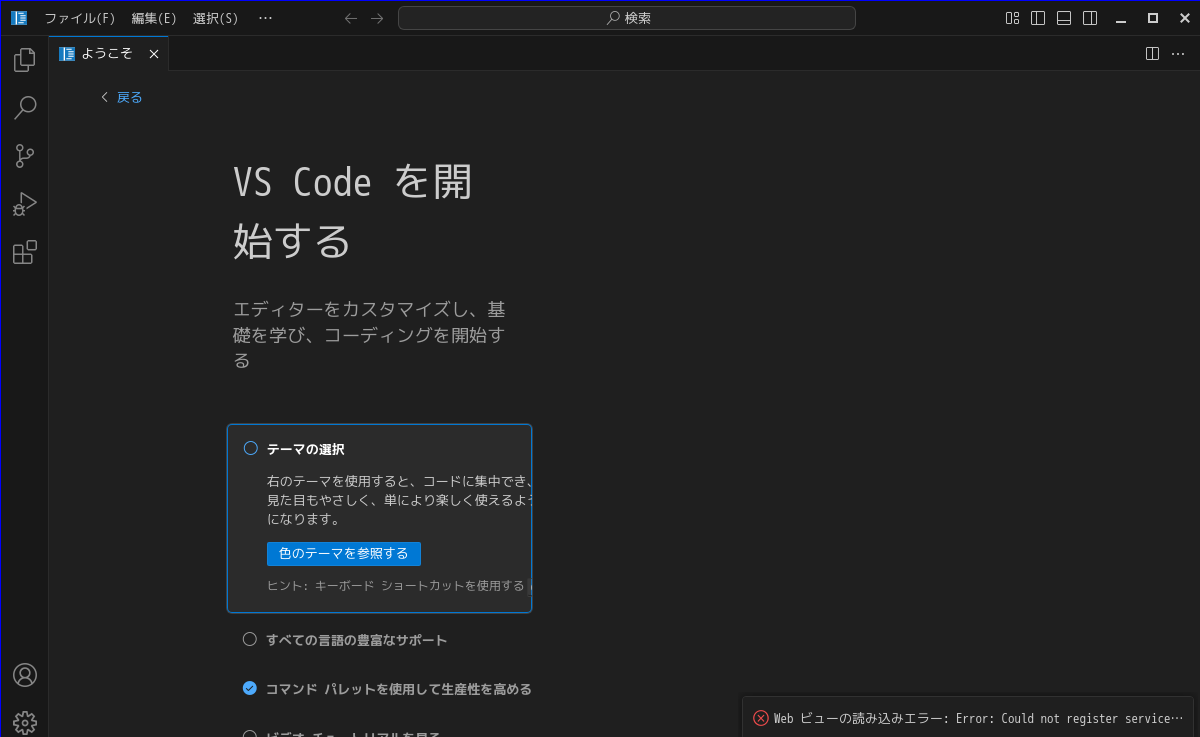1200x737 pixels.
Task: Open the Customize Layout icon
Action: point(1012,18)
